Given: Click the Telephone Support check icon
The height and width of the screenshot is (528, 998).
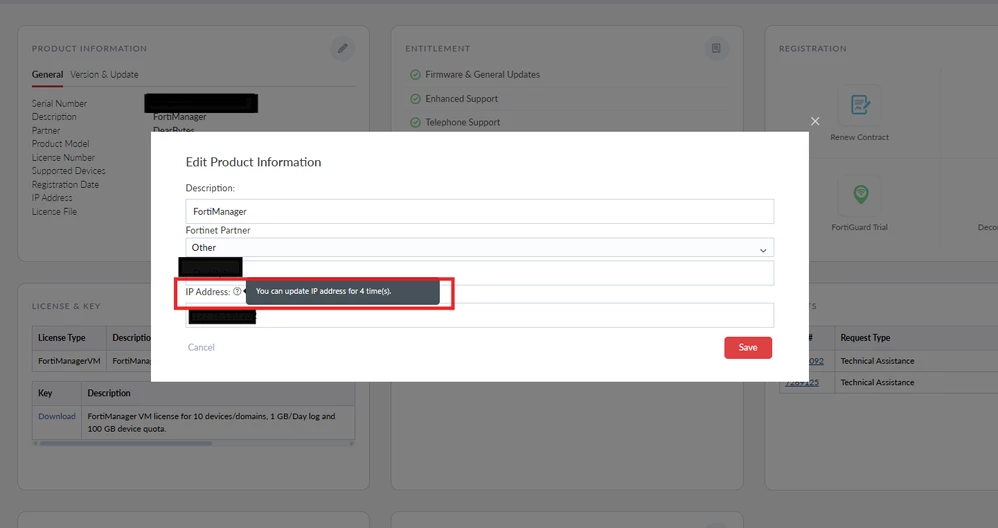Looking at the screenshot, I should tap(416, 122).
